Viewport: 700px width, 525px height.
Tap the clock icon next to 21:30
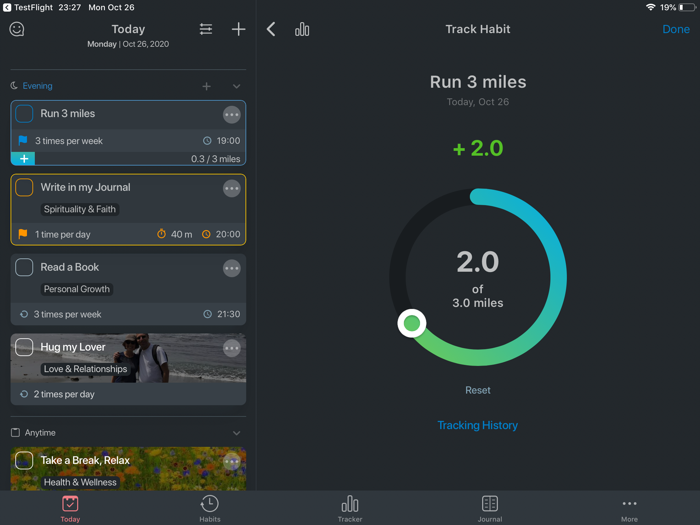pos(208,314)
